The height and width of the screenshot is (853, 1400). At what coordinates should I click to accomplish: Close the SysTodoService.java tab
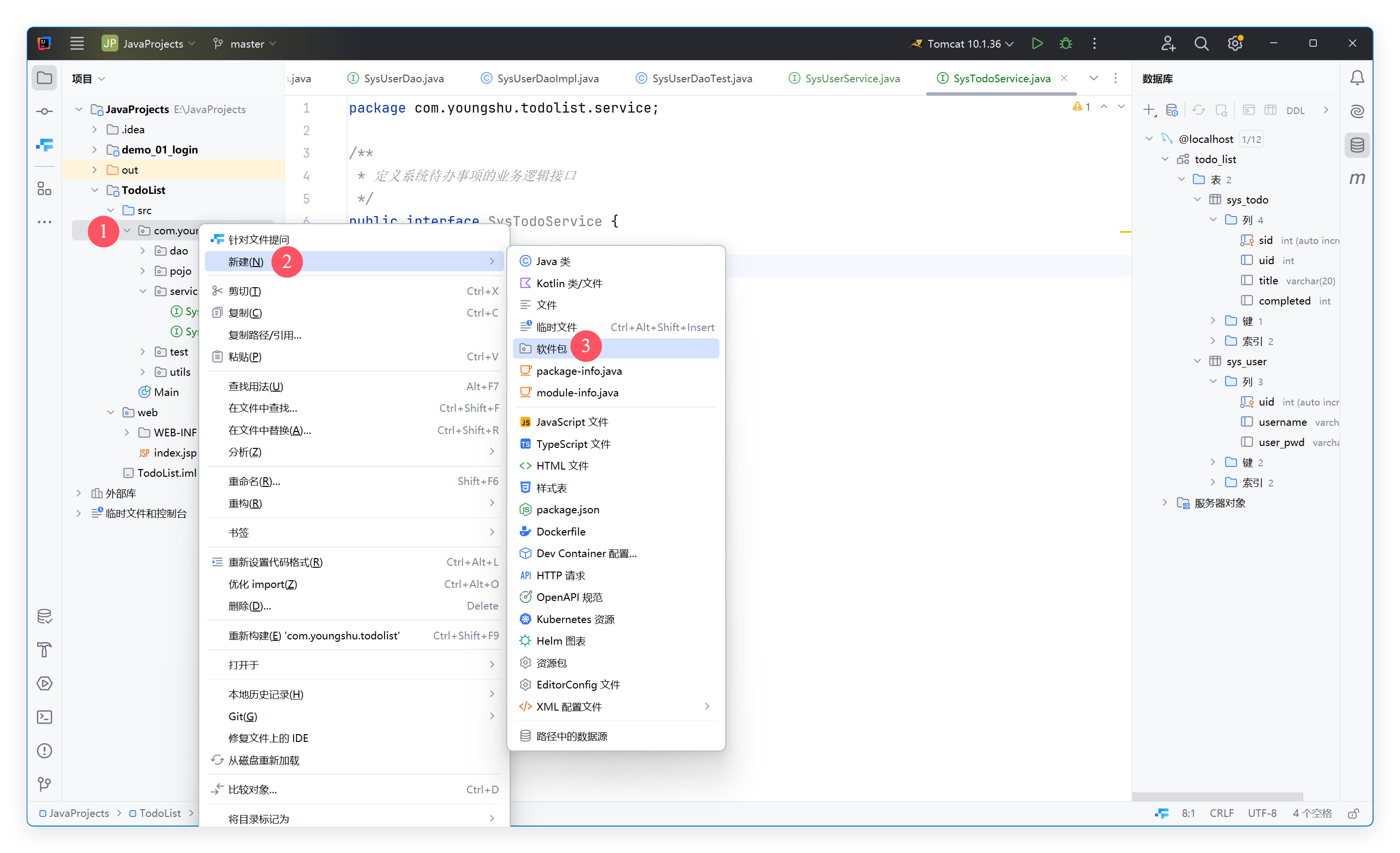coord(1064,78)
